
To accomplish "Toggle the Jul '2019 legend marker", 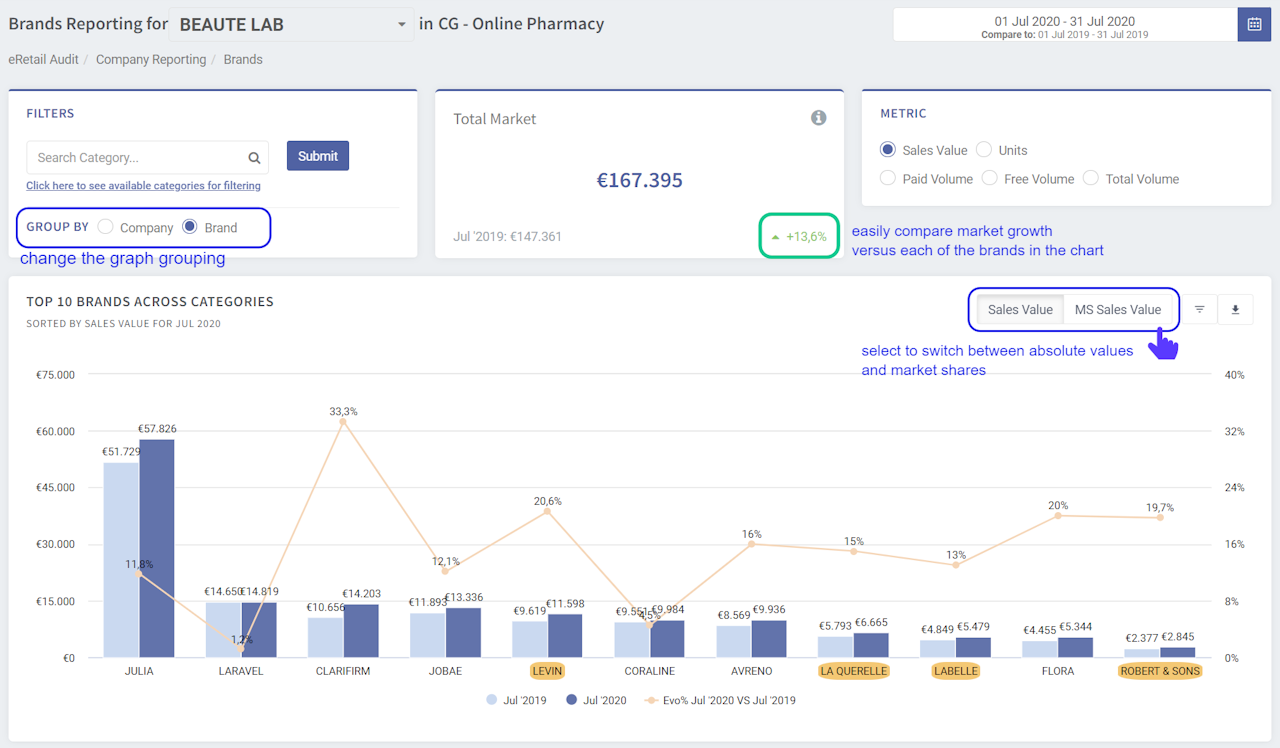I will [x=492, y=700].
